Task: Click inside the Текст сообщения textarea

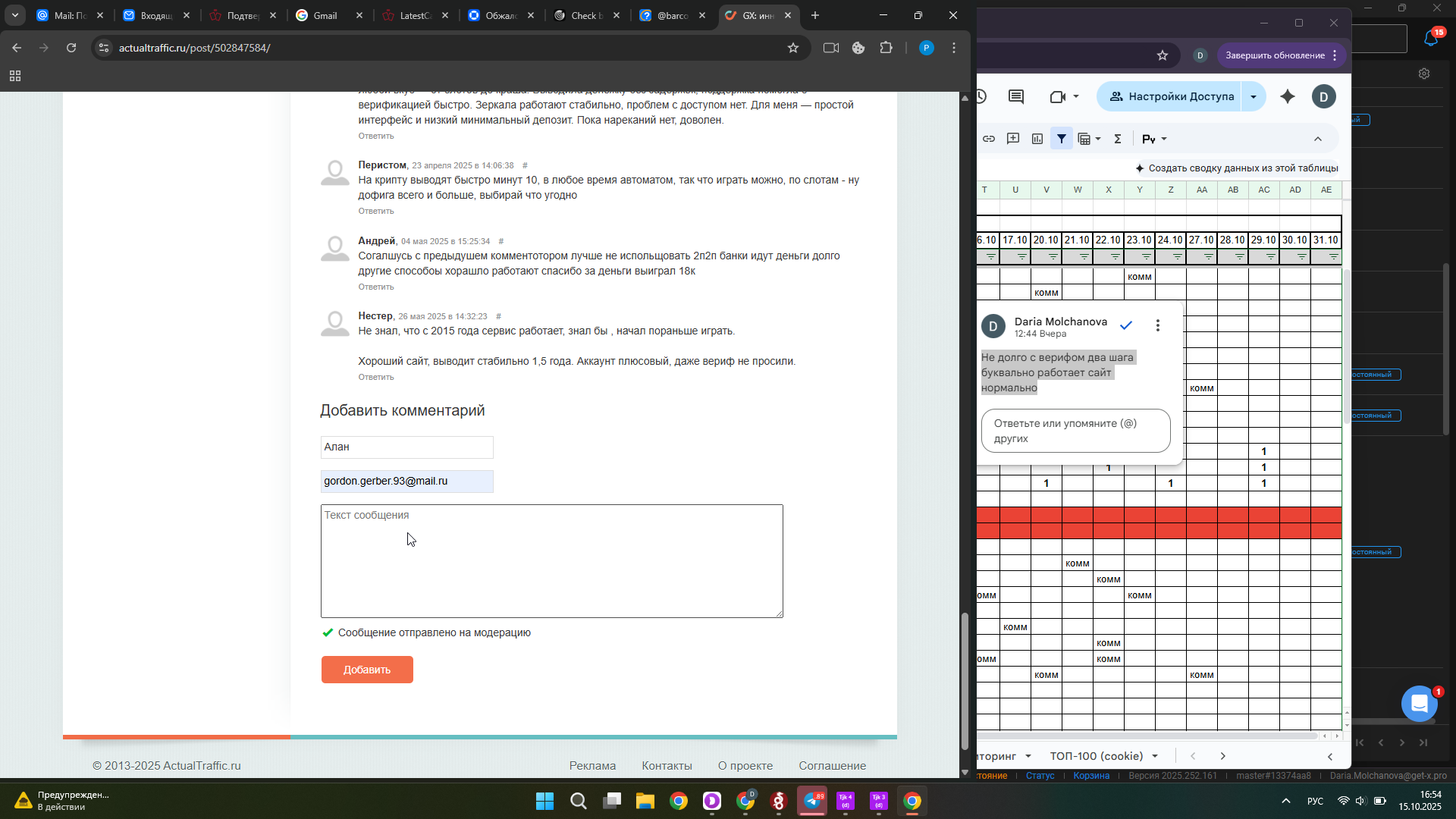Action: pos(551,561)
